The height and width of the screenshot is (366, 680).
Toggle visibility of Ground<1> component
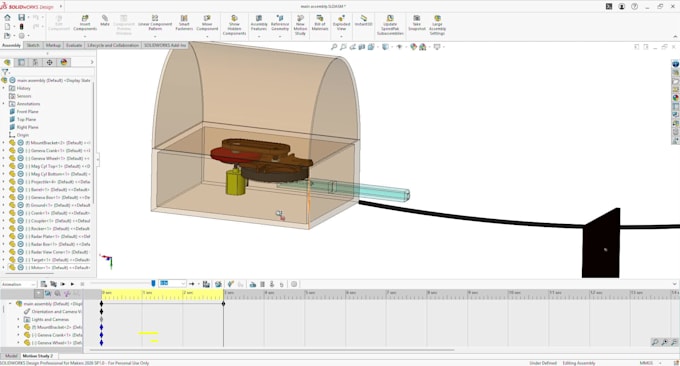20,205
